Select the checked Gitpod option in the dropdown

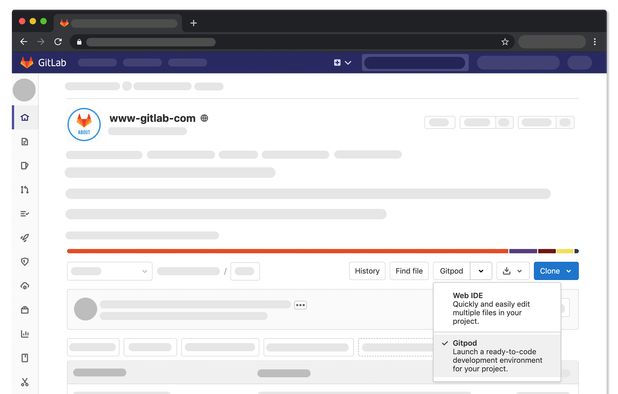(497, 356)
